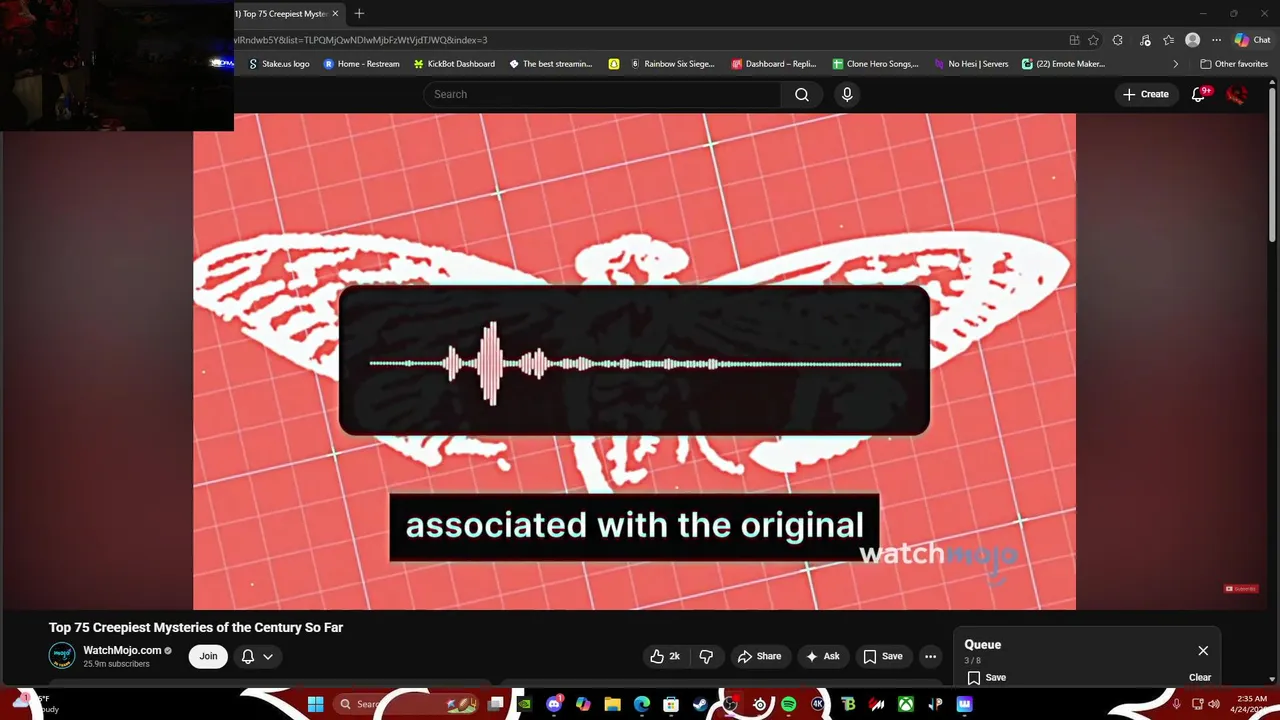Open Stake.us logo bookmark
The image size is (1280, 720).
pyautogui.click(x=278, y=64)
